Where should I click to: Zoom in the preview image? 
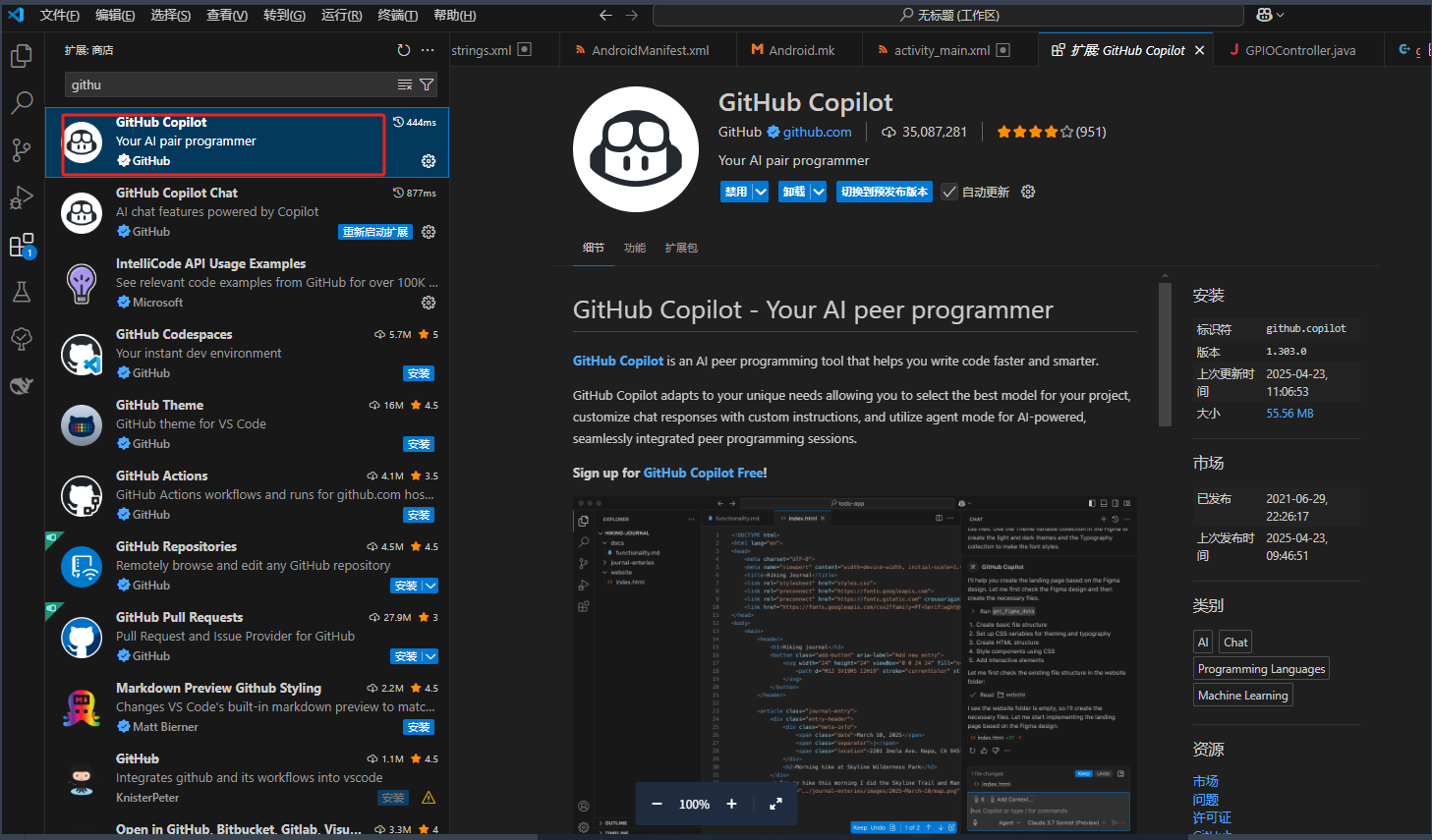click(731, 804)
